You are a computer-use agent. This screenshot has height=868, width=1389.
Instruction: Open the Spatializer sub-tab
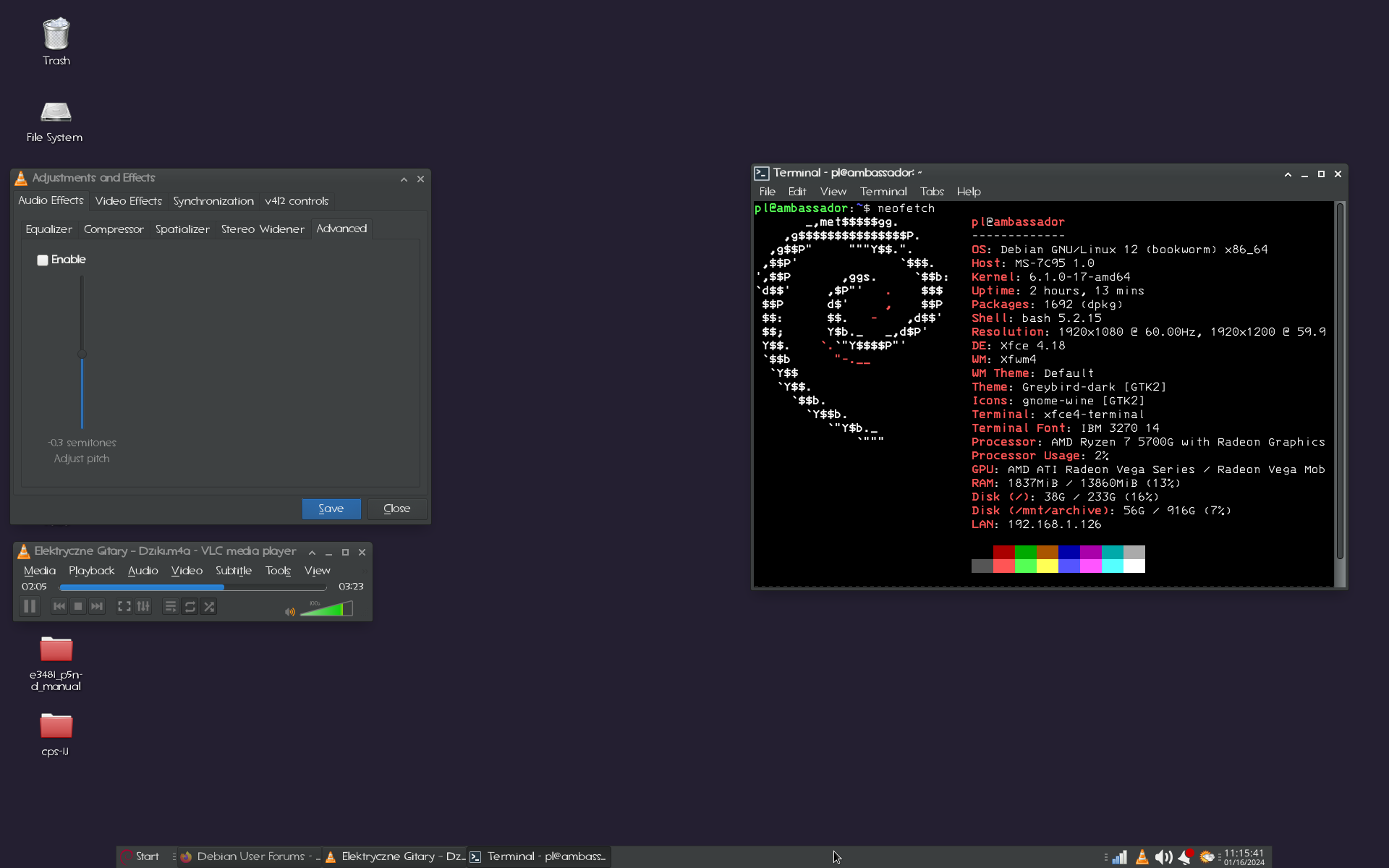182,229
